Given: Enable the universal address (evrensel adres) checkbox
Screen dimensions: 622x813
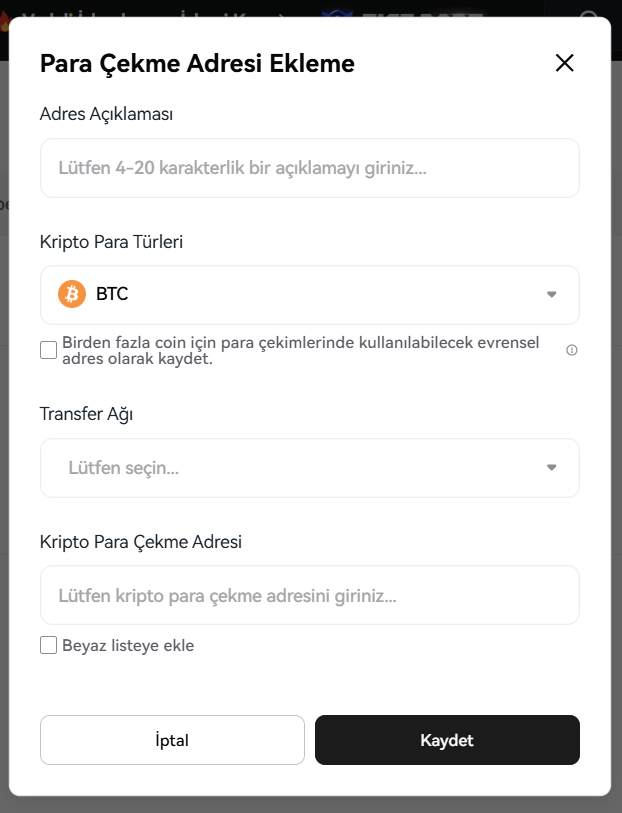Looking at the screenshot, I should tap(49, 350).
